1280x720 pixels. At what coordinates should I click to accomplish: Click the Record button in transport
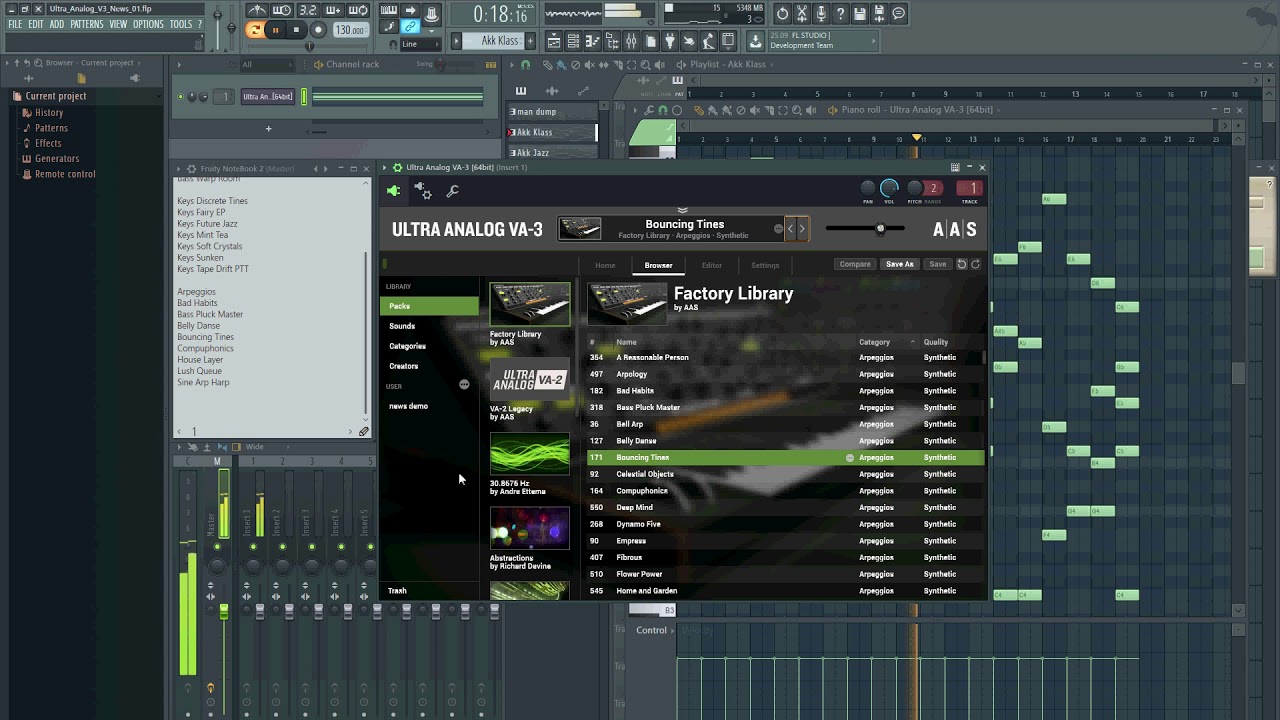point(318,30)
